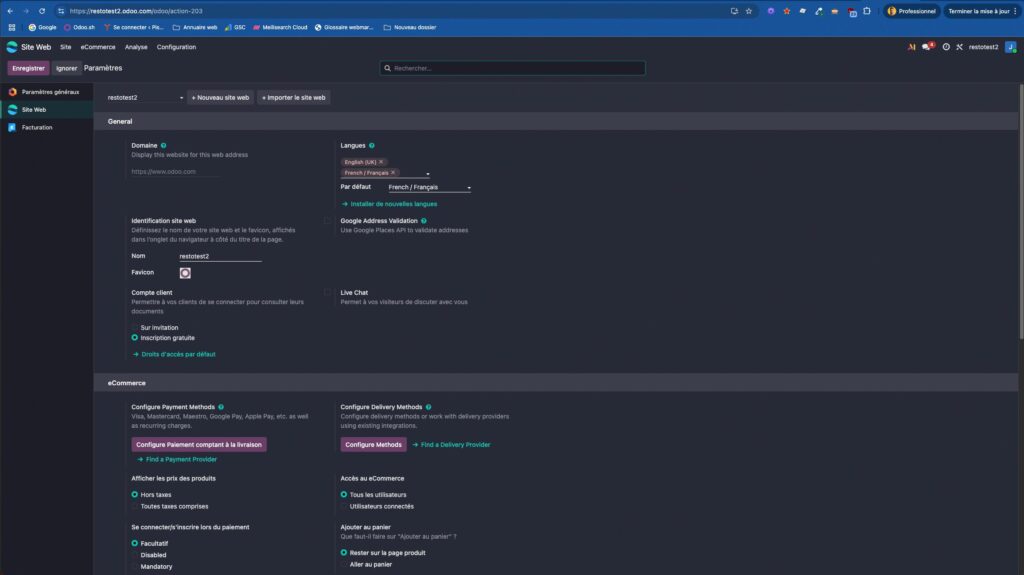Viewport: 1024px width, 575px height.
Task: Open Facturation settings in the sidebar
Action: pos(46,127)
